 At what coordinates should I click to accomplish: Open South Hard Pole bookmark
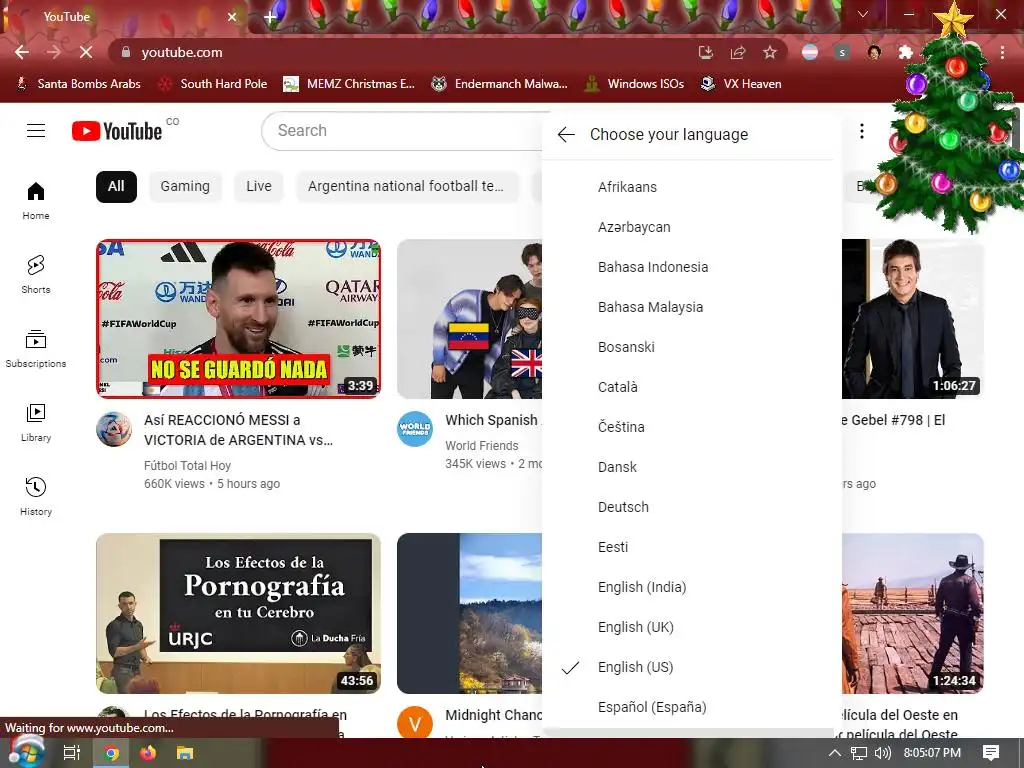pos(214,84)
